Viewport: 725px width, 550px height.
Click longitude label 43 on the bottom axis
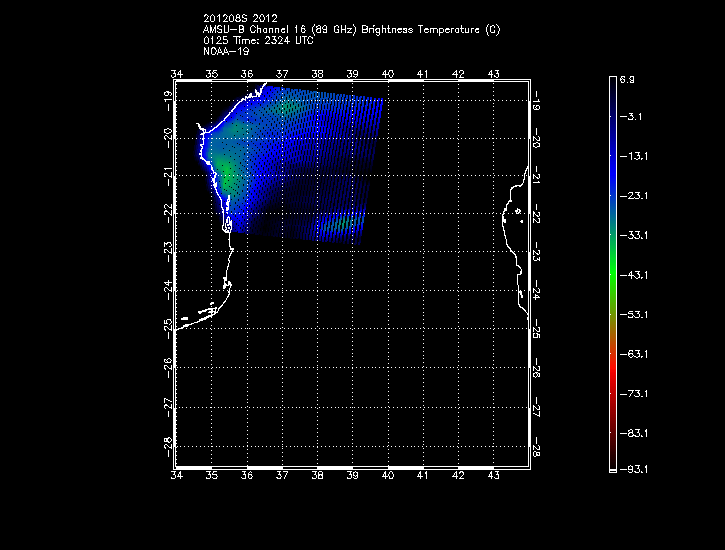pyautogui.click(x=493, y=476)
